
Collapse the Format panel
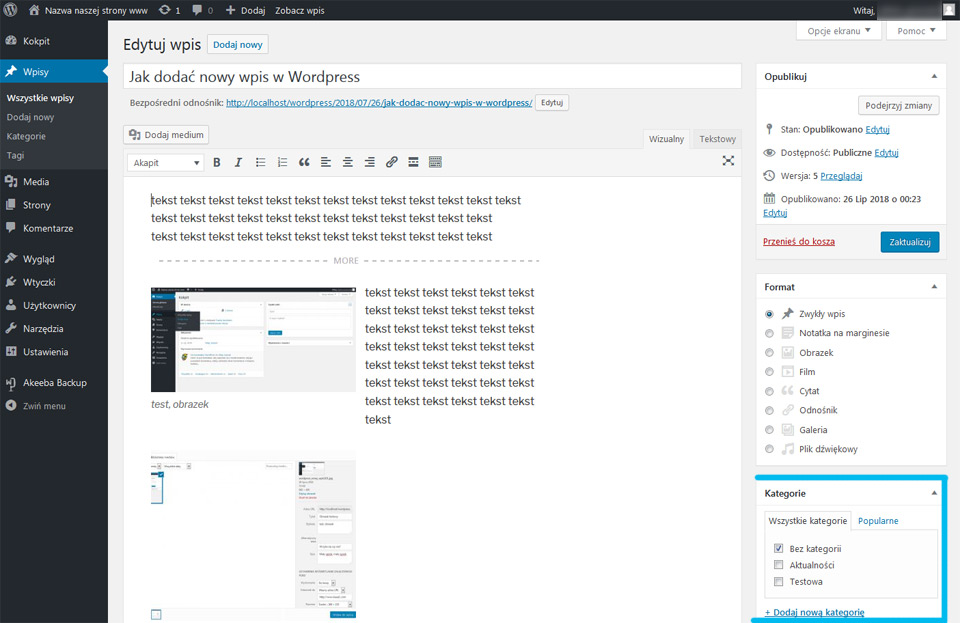click(x=934, y=287)
